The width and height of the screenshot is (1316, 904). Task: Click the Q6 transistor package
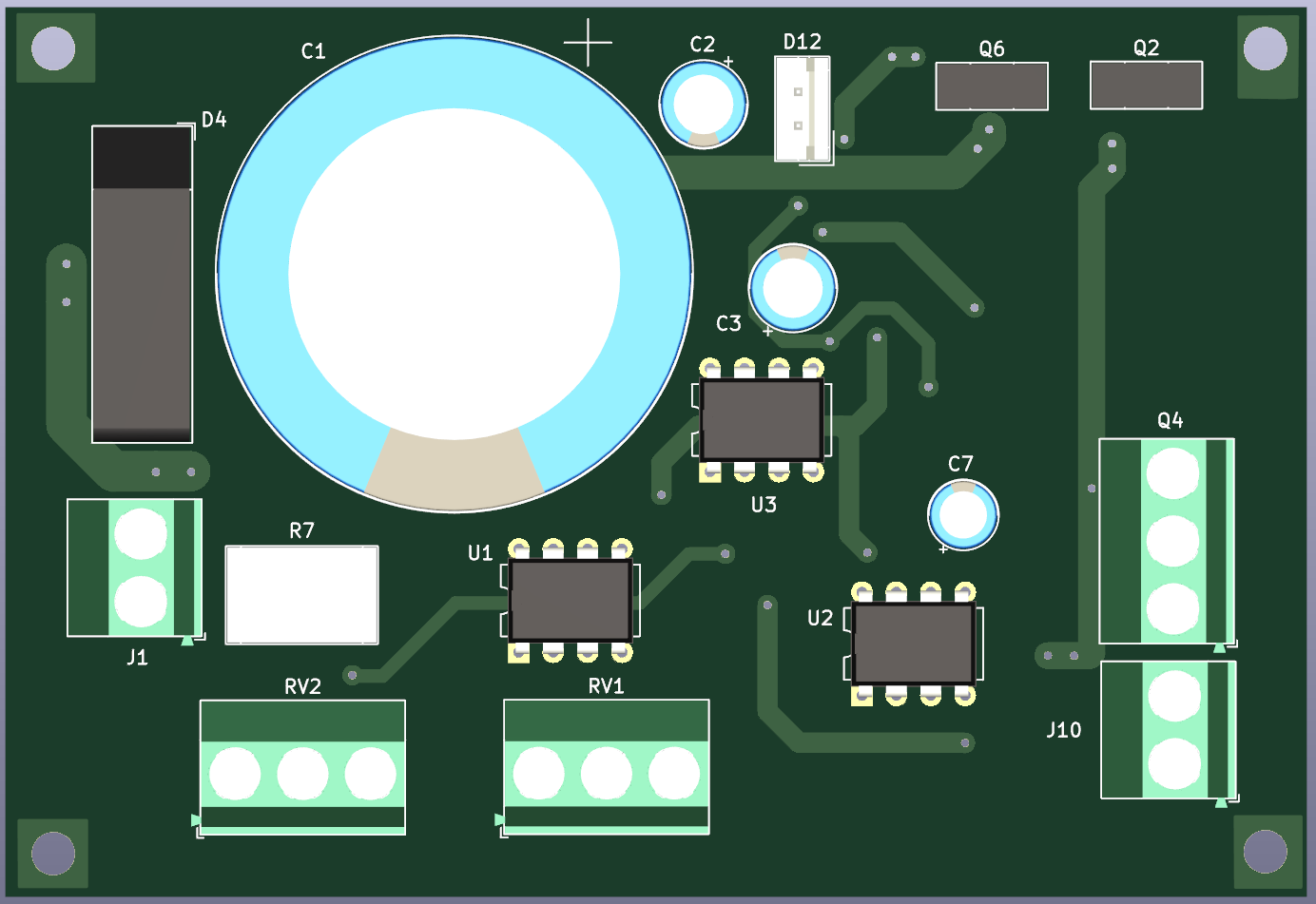[x=992, y=87]
